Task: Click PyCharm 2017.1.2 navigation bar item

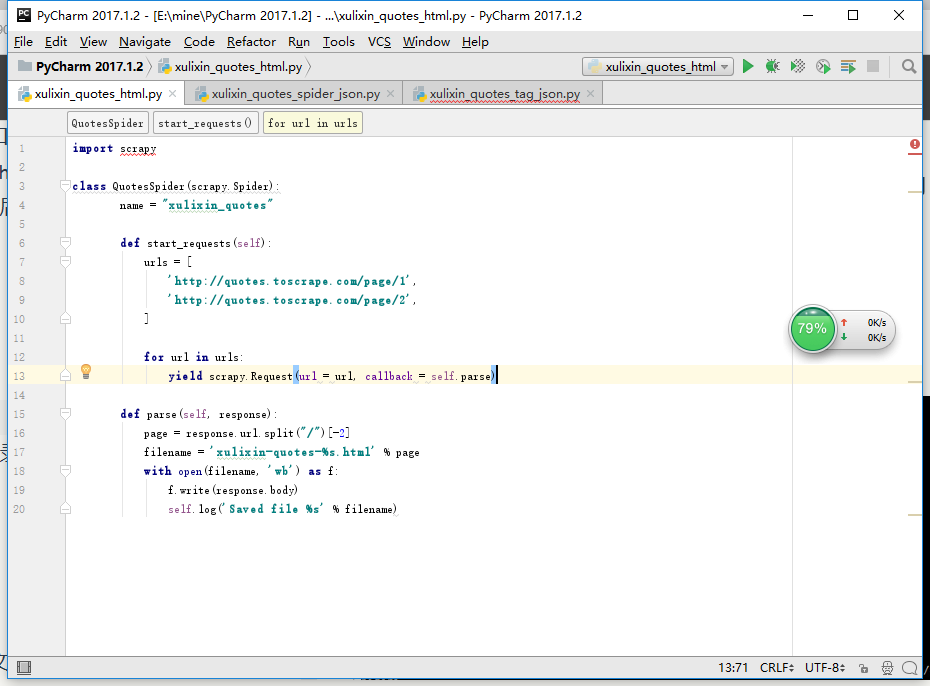Action: click(x=81, y=66)
